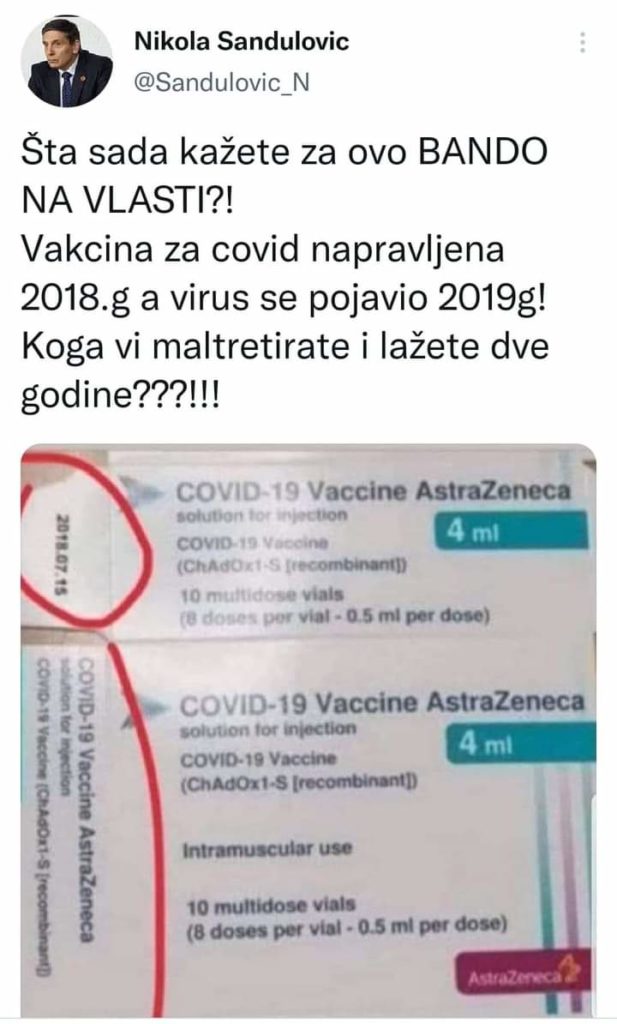Open the three-dot more options menu
The height and width of the screenshot is (1024, 617).
click(x=582, y=42)
